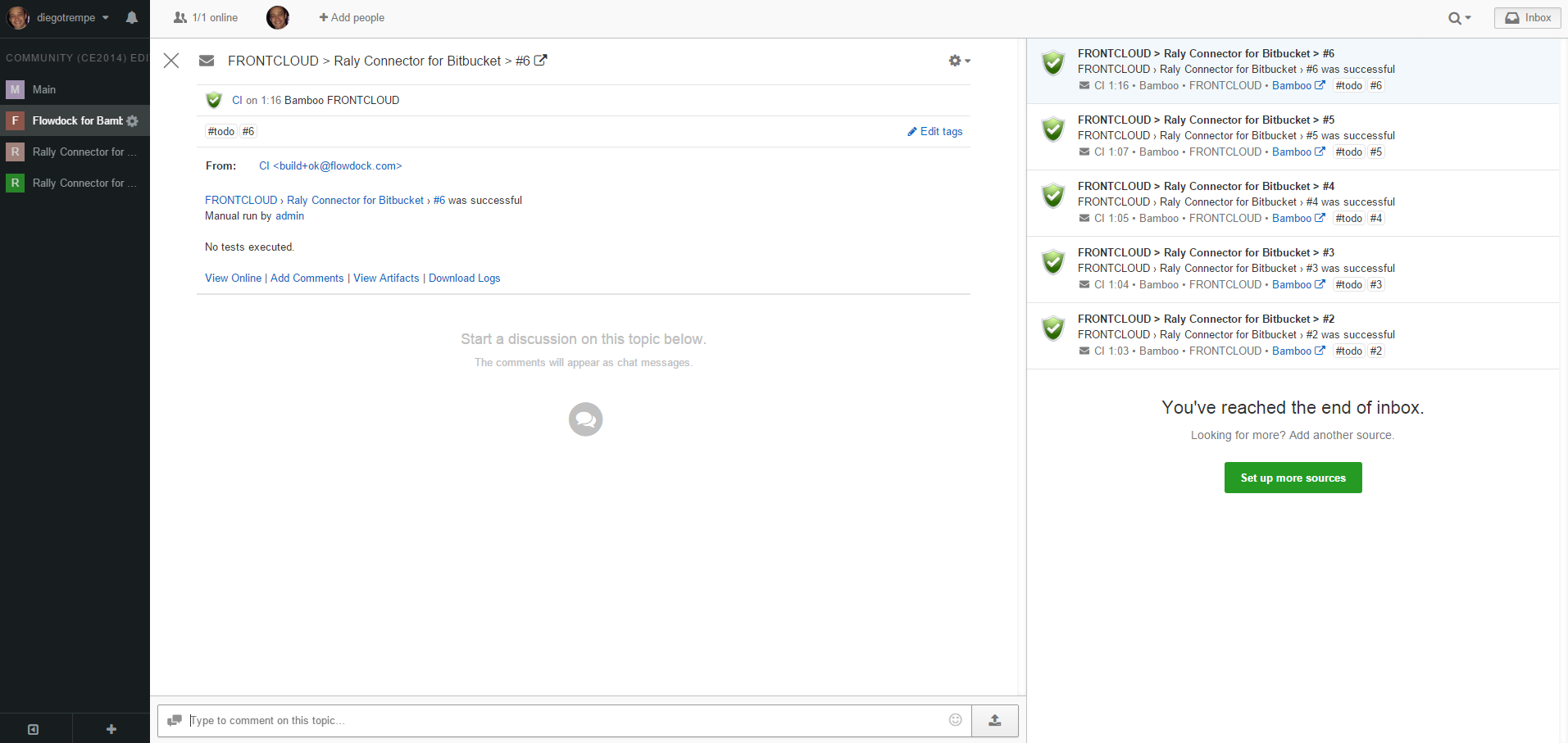Click the green shield status icon in thread
Viewport: 1568px width, 743px height.
click(214, 100)
